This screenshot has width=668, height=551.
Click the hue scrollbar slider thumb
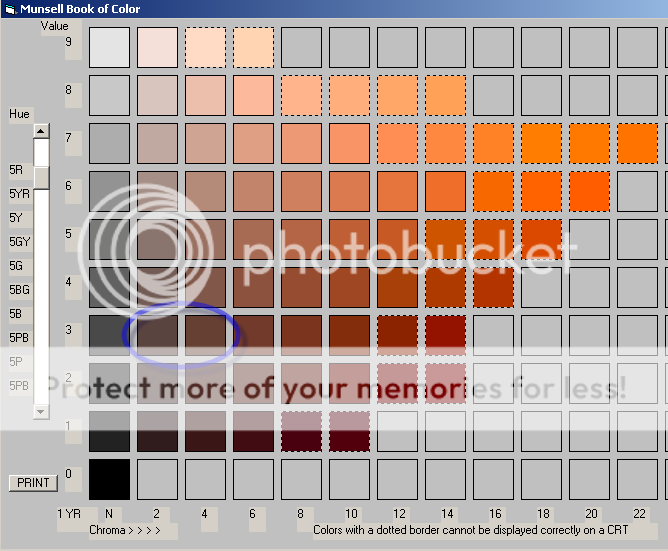(x=41, y=176)
